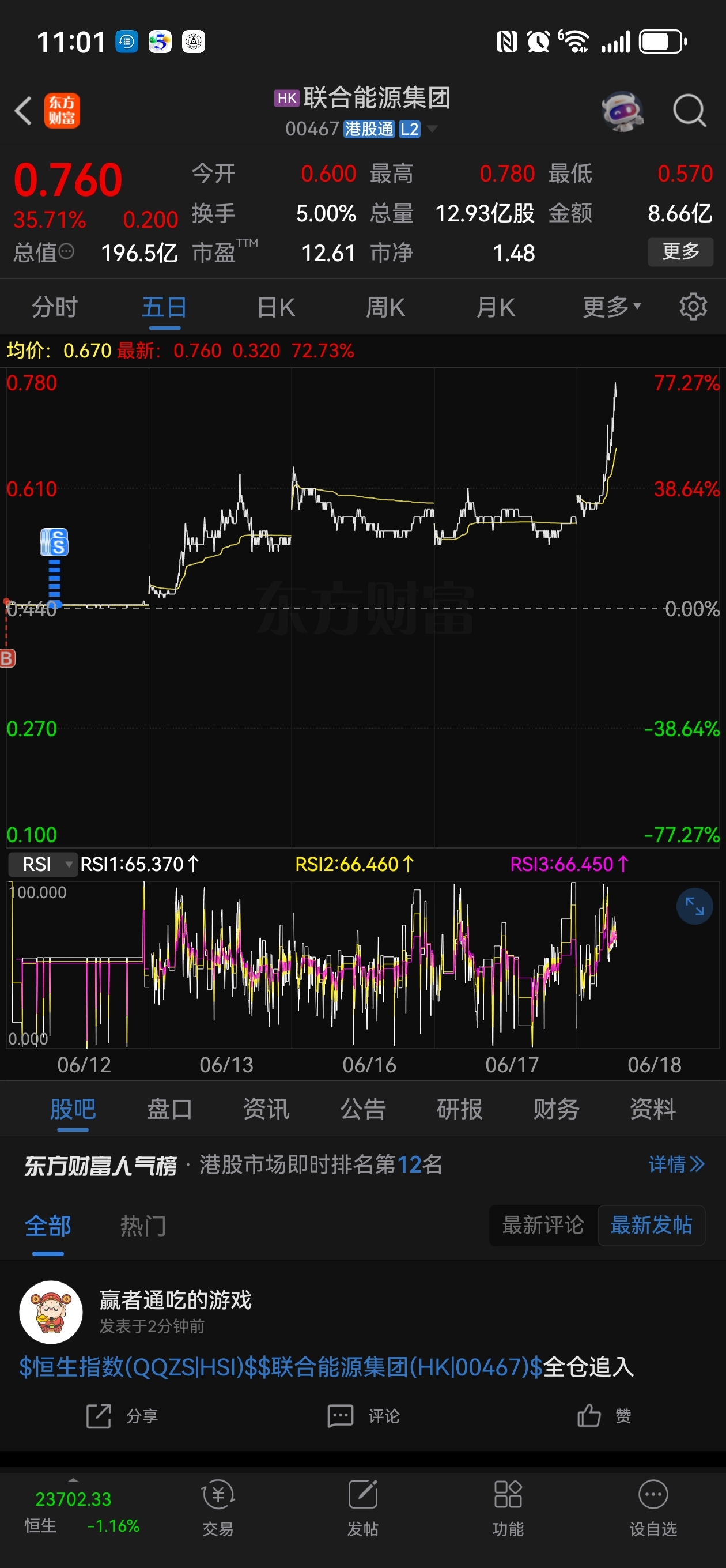Open chart settings gear icon
Viewport: 726px width, 1568px height.
pyautogui.click(x=693, y=306)
